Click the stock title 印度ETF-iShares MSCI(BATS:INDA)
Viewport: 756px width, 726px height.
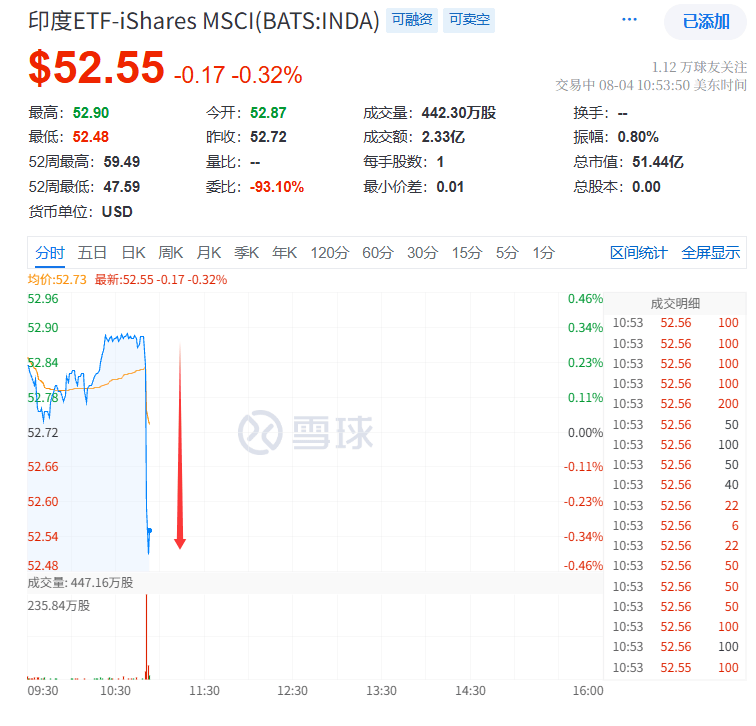click(204, 21)
